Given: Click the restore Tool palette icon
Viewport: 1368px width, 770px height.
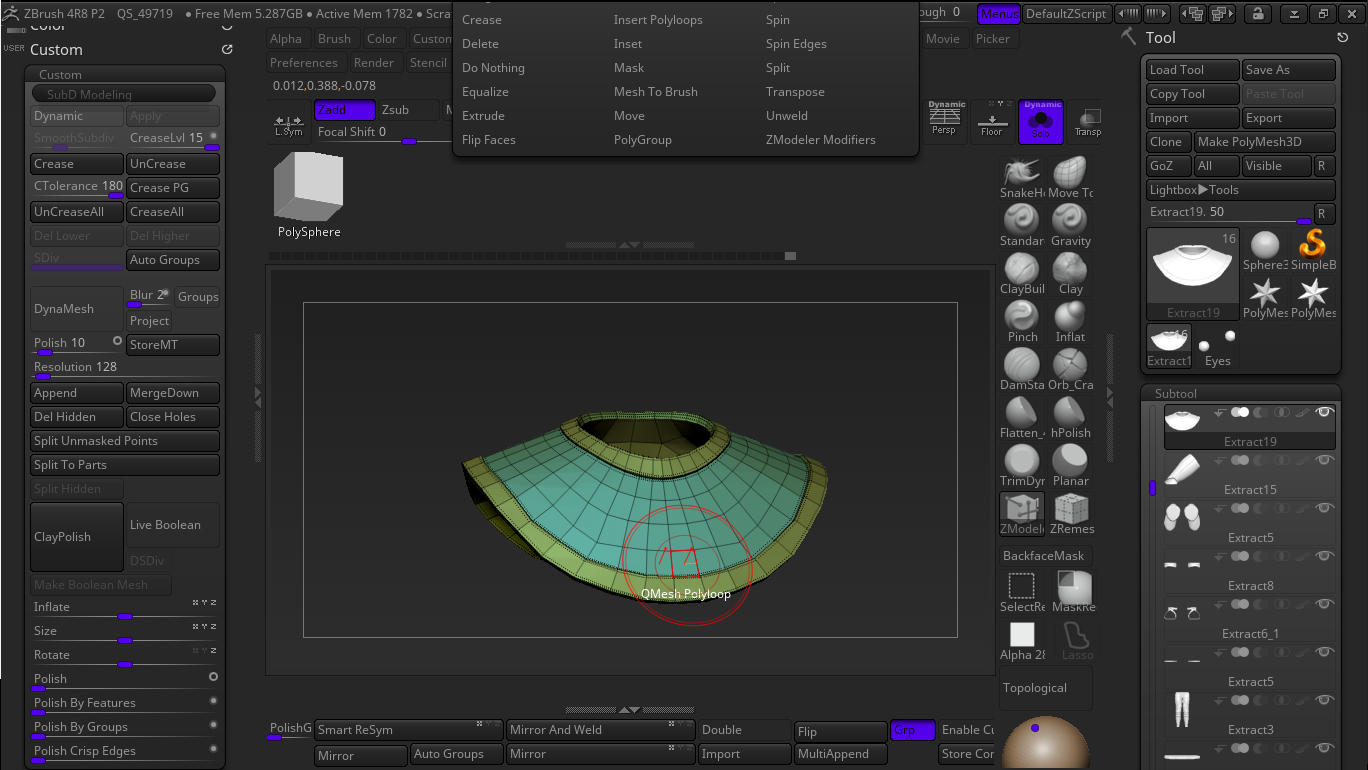Looking at the screenshot, I should [1342, 38].
